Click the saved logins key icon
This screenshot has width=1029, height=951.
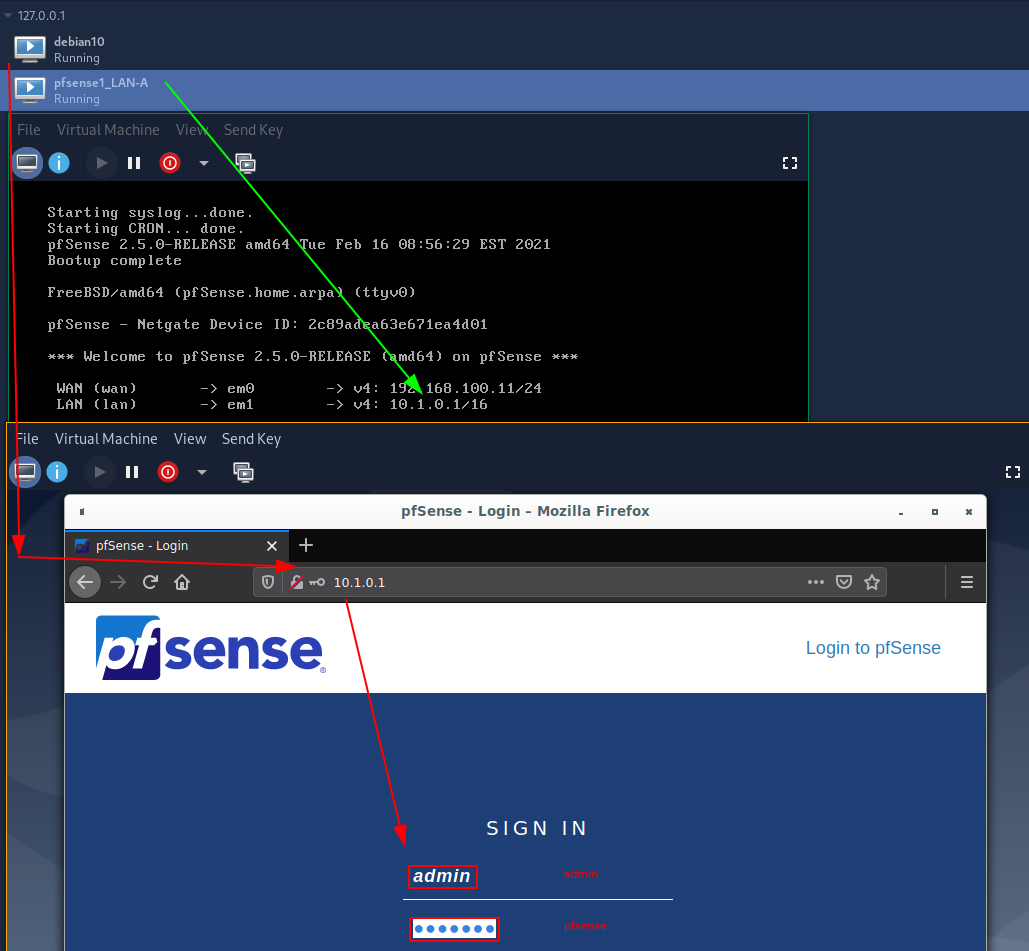pyautogui.click(x=317, y=582)
